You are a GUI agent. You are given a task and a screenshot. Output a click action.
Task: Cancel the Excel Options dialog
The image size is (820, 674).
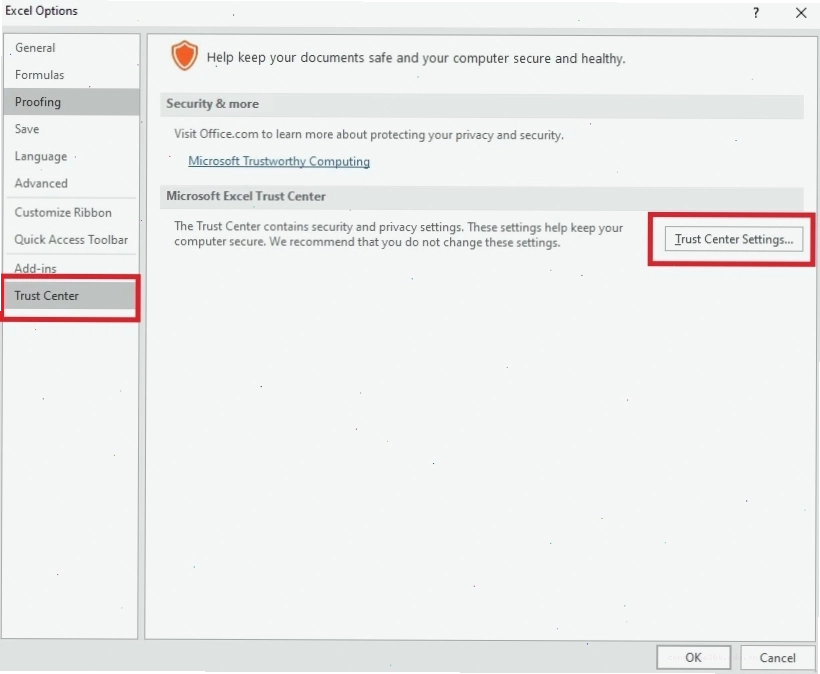click(x=778, y=657)
